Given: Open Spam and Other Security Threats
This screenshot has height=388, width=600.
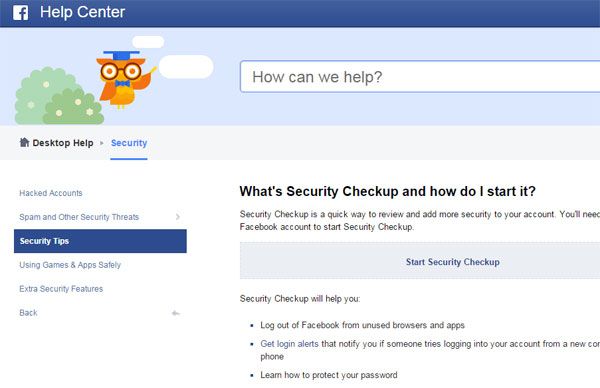Looking at the screenshot, I should 79,217.
